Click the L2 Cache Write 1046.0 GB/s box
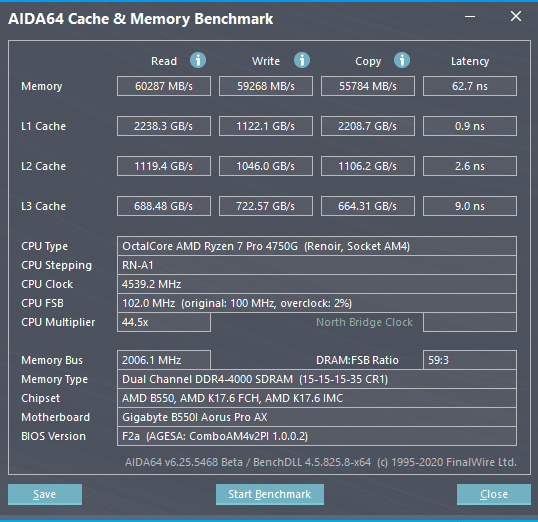 pyautogui.click(x=266, y=166)
